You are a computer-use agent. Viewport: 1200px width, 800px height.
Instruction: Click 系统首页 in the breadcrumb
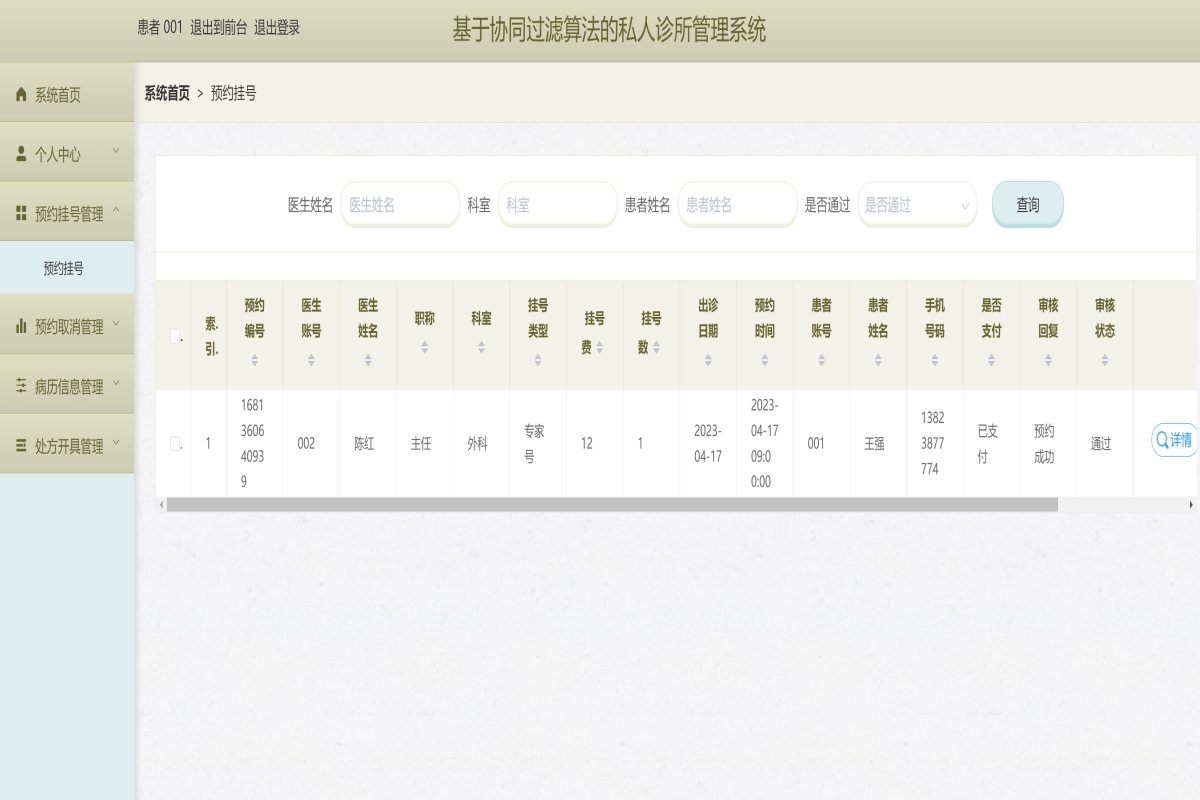tap(167, 93)
